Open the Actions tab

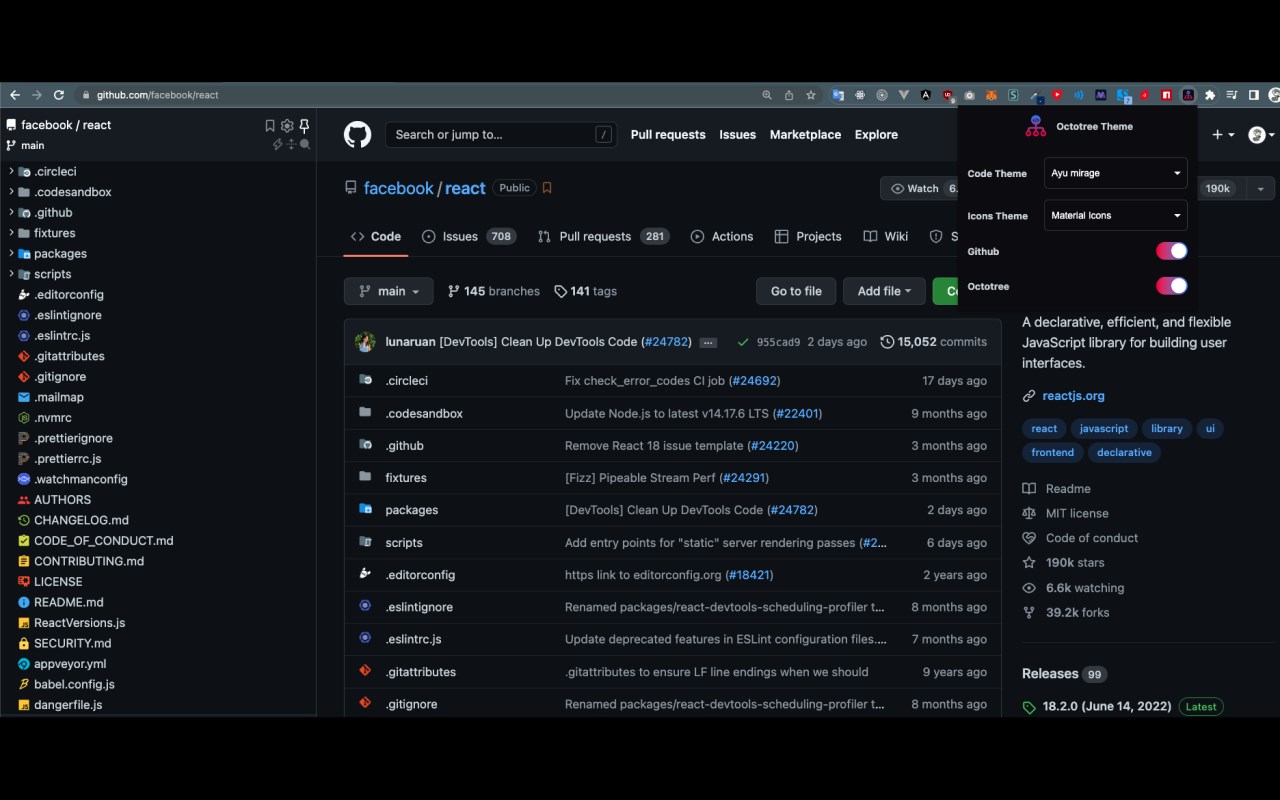tap(722, 236)
